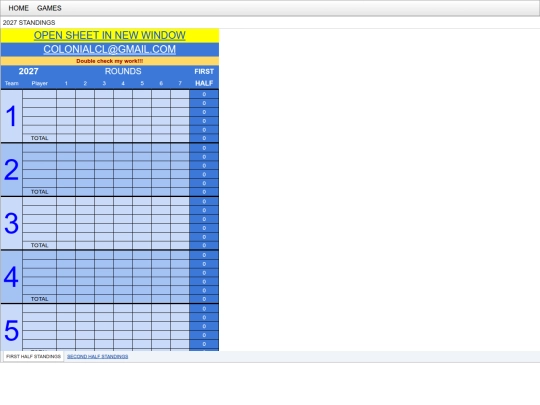Click the round '4' column header

click(x=123, y=83)
